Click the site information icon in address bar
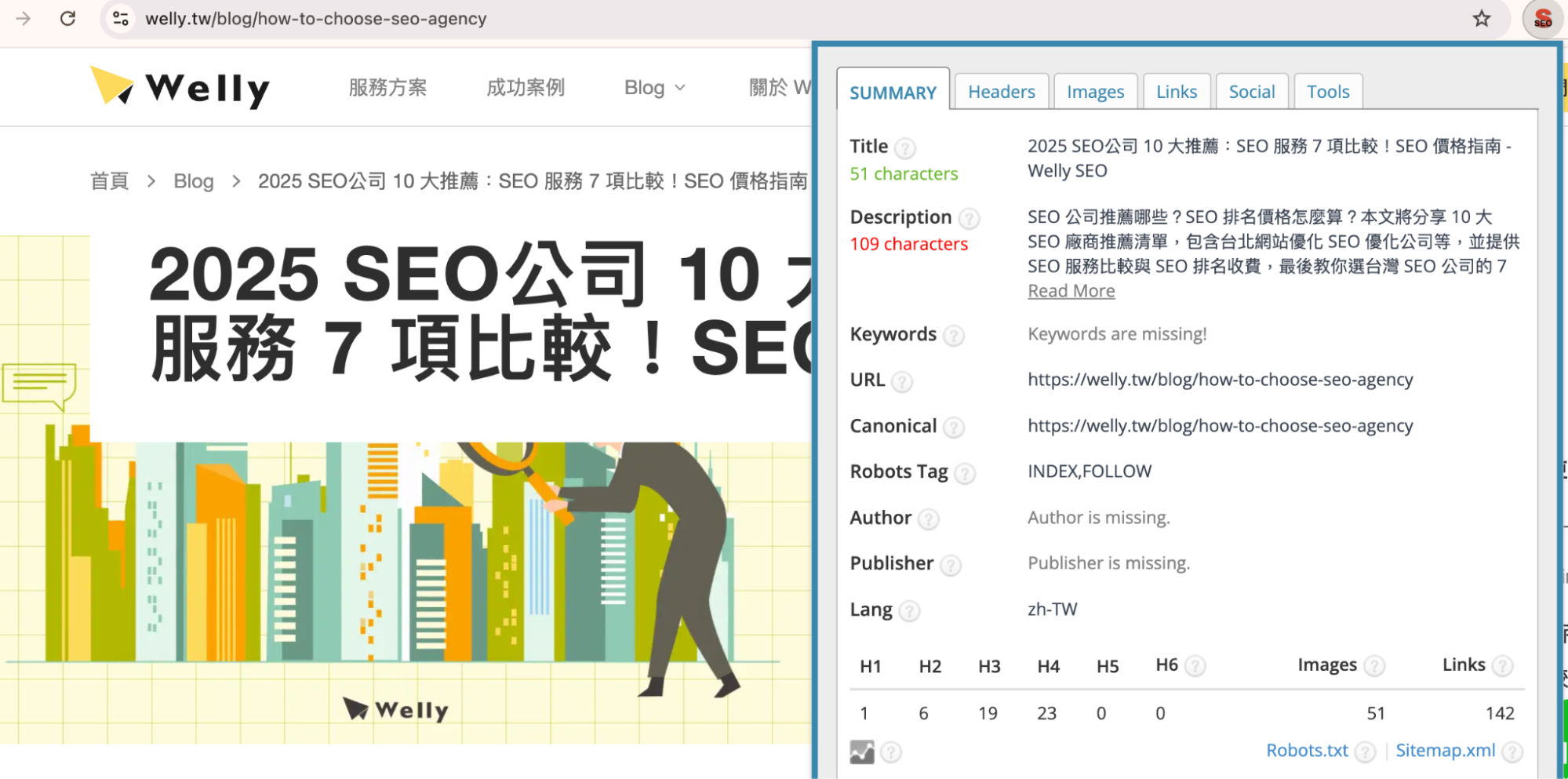This screenshot has height=779, width=1568. pos(120,18)
